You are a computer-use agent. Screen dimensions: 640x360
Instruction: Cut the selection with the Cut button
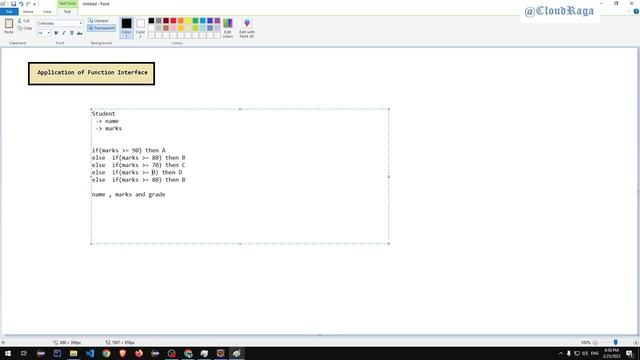tap(24, 21)
